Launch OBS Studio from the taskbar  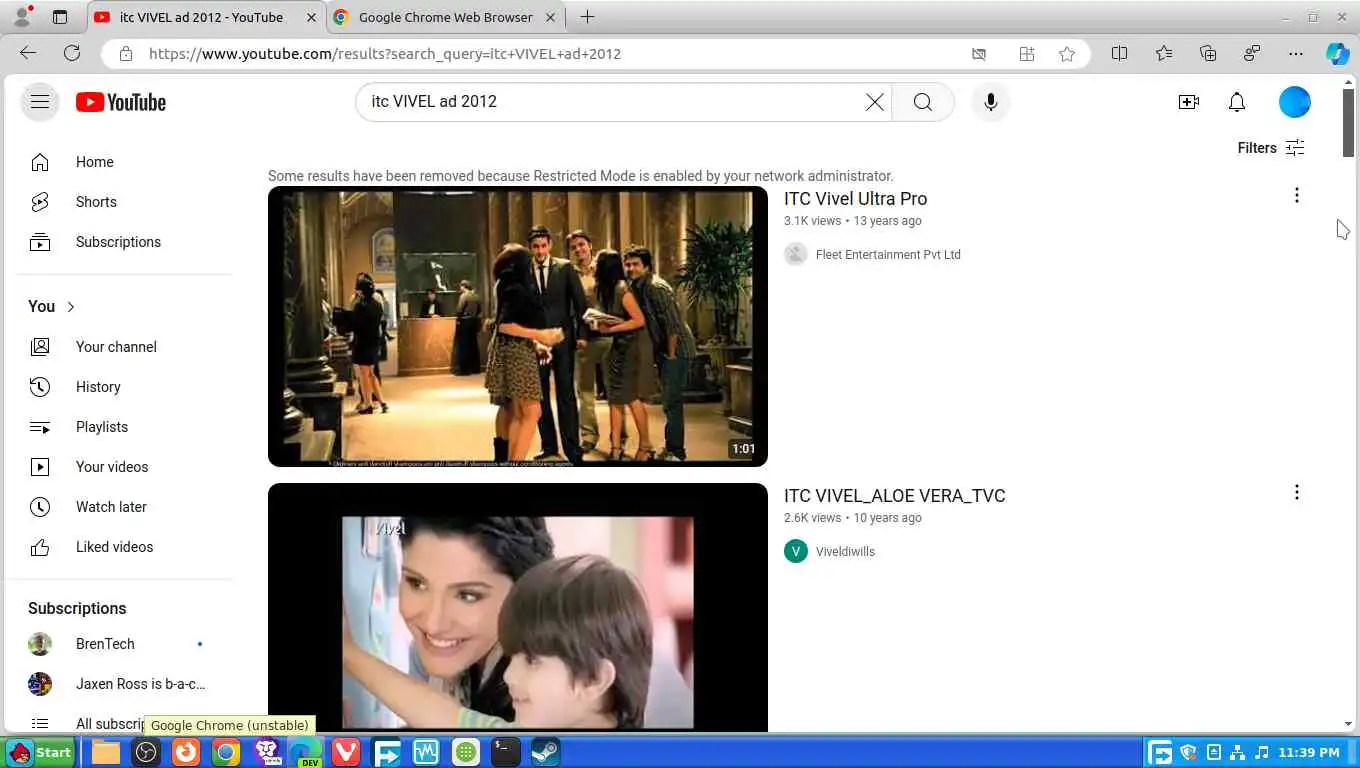click(x=146, y=752)
